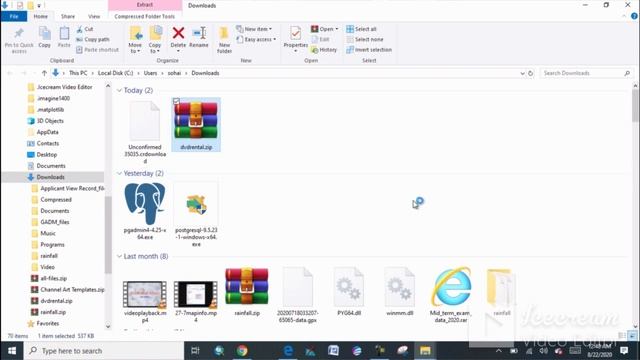Open Google Chrome from the taskbar
The height and width of the screenshot is (360, 640).
coord(242,351)
